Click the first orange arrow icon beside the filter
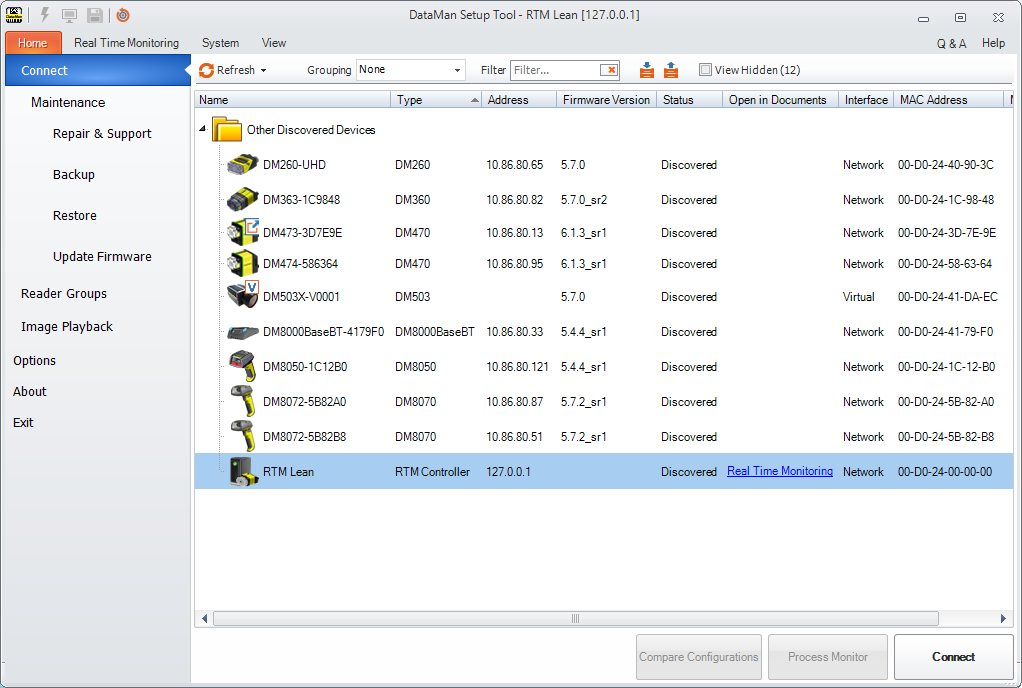Viewport: 1022px width, 688px height. (x=647, y=70)
